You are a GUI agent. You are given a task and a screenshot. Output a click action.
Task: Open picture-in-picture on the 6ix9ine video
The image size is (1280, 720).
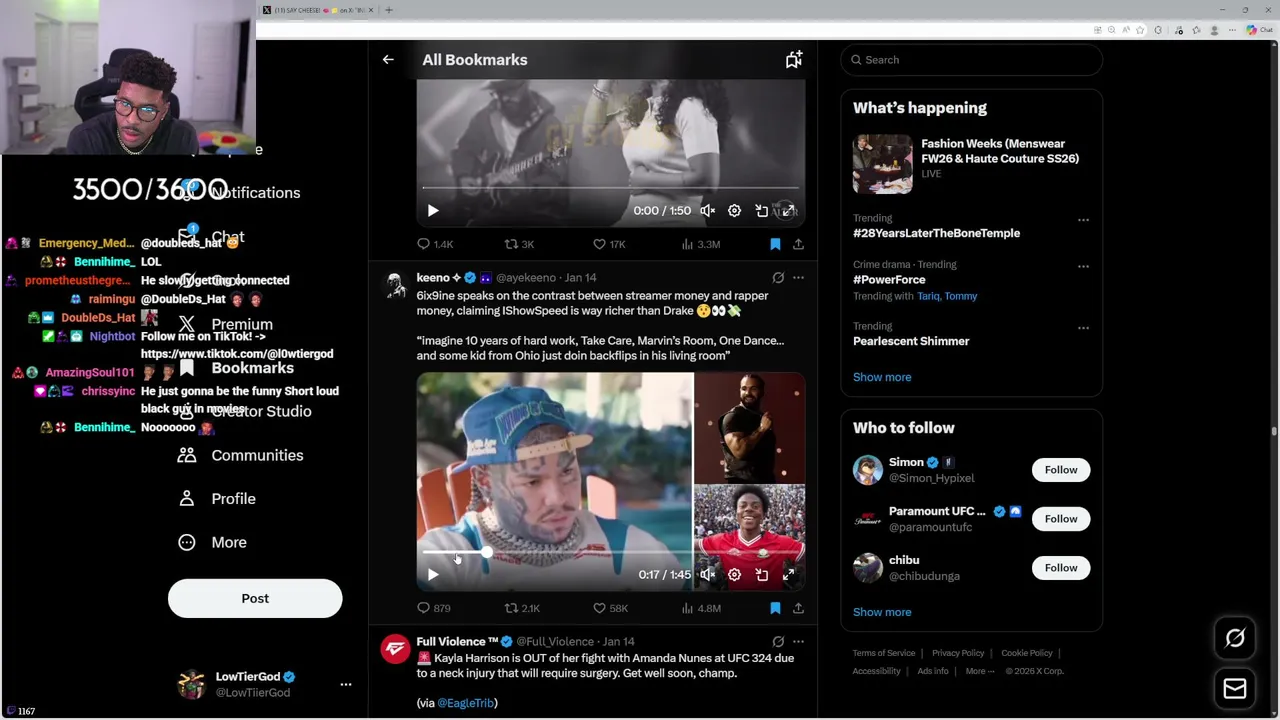pos(762,575)
